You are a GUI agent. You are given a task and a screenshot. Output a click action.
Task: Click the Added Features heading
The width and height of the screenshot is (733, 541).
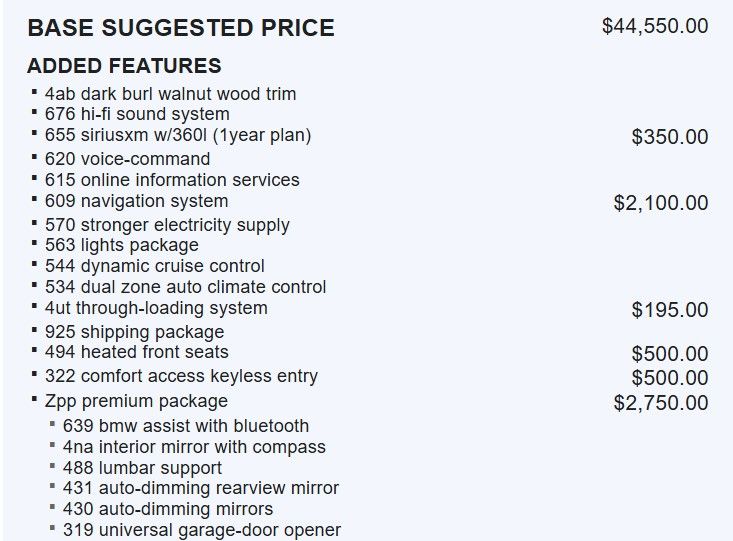(124, 67)
